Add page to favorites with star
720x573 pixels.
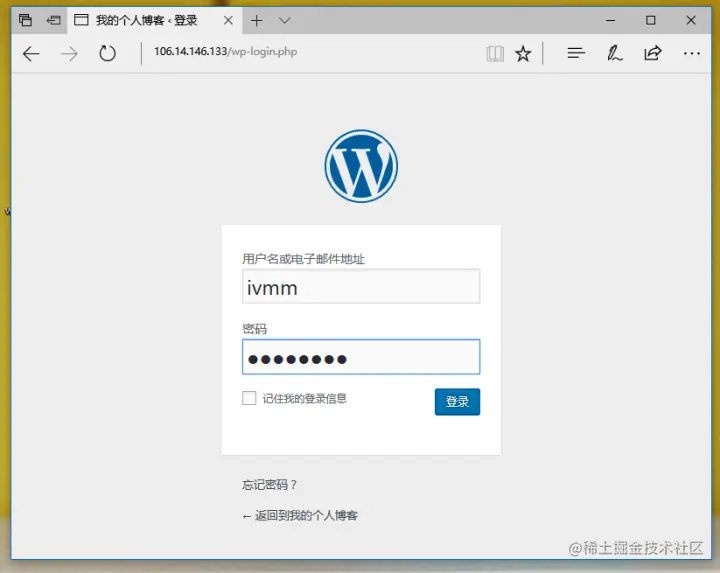click(x=523, y=54)
